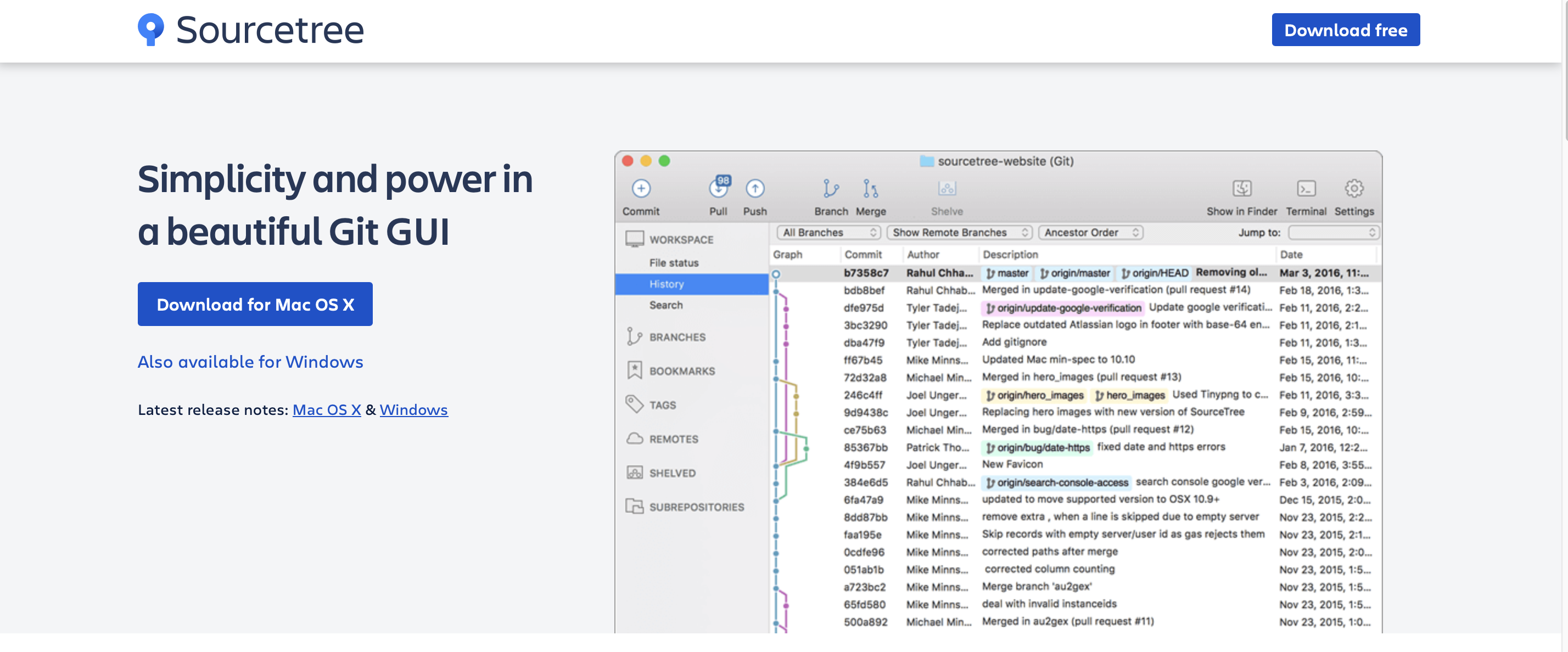Click the Shelve icon in toolbar
Screen dimensions: 1568x652
(947, 189)
